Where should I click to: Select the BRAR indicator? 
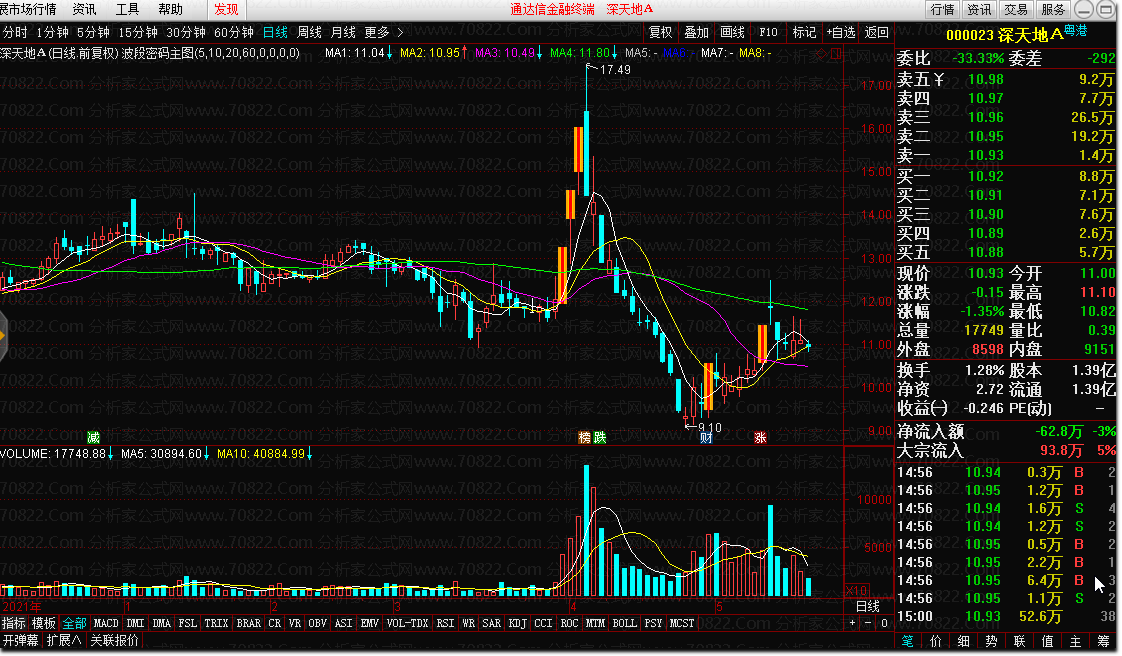click(248, 624)
